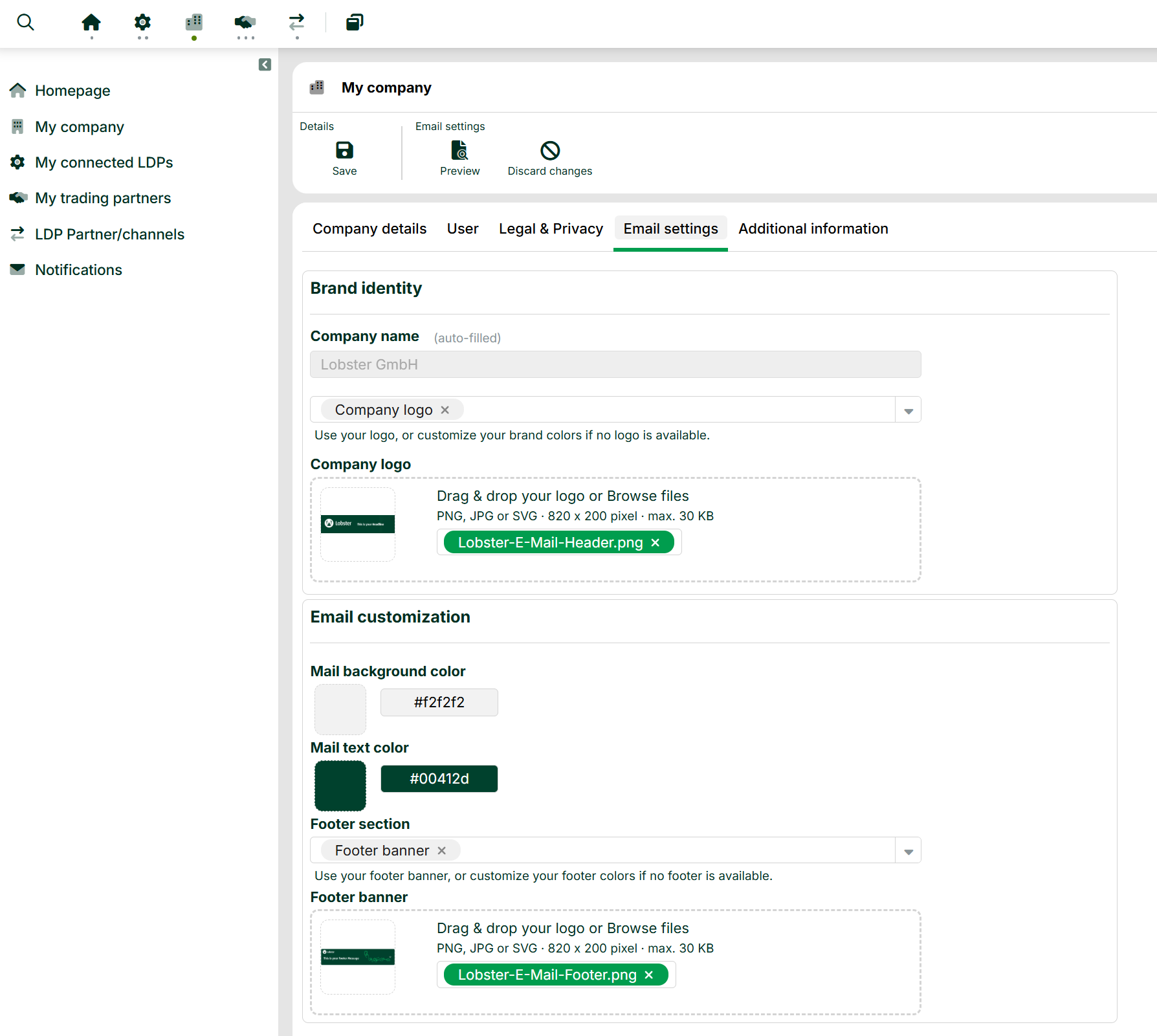Click Browse files text in Footer banner dropzone
Viewport: 1157px width, 1036px height.
(x=648, y=929)
